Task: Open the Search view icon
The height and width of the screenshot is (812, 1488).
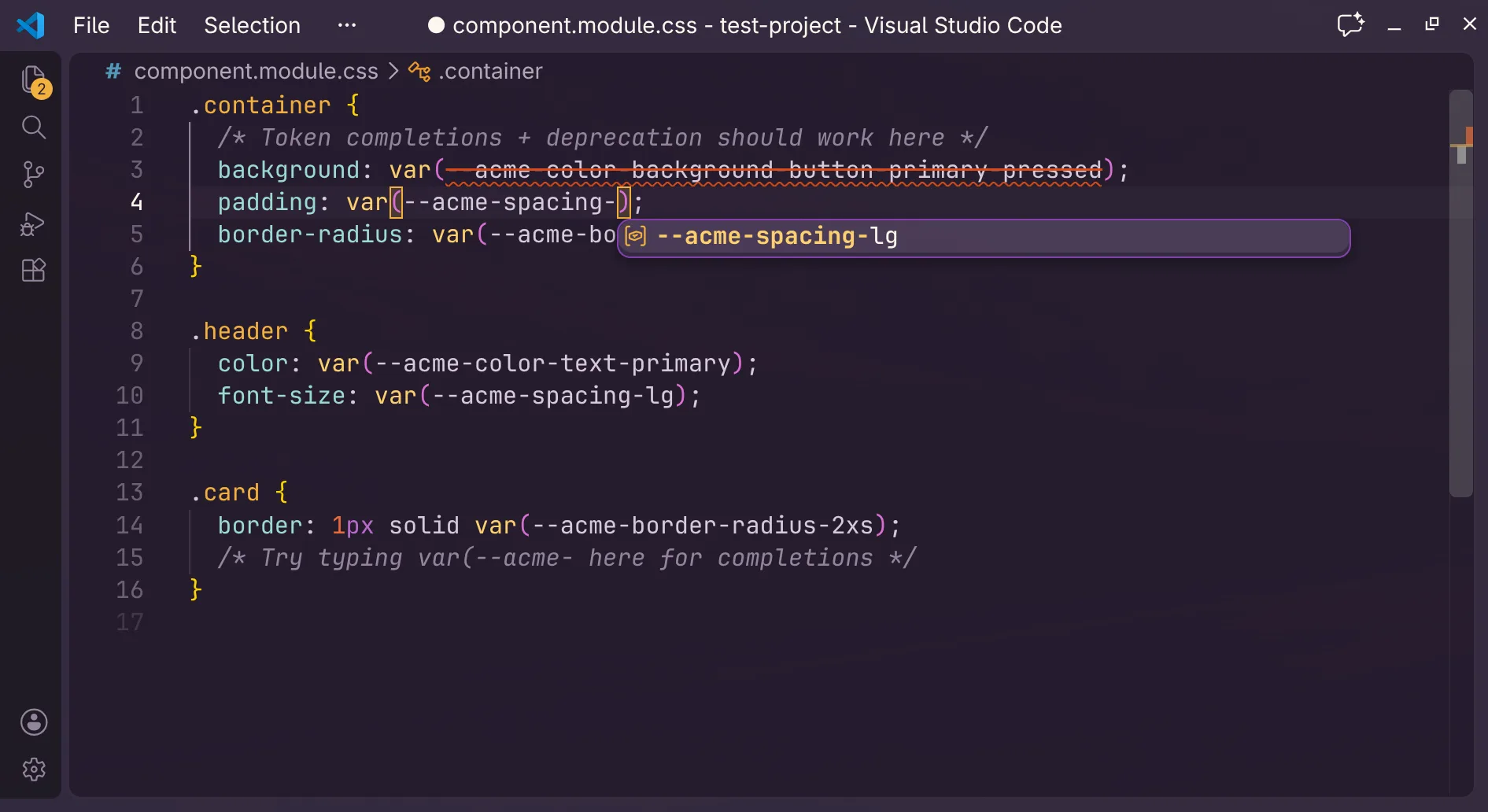Action: [x=34, y=127]
